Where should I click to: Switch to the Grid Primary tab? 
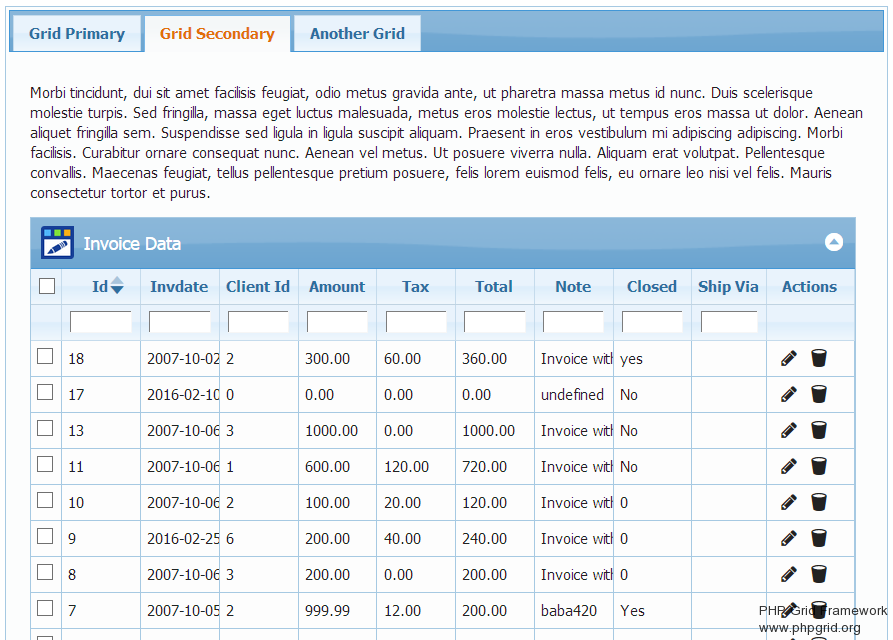point(77,34)
